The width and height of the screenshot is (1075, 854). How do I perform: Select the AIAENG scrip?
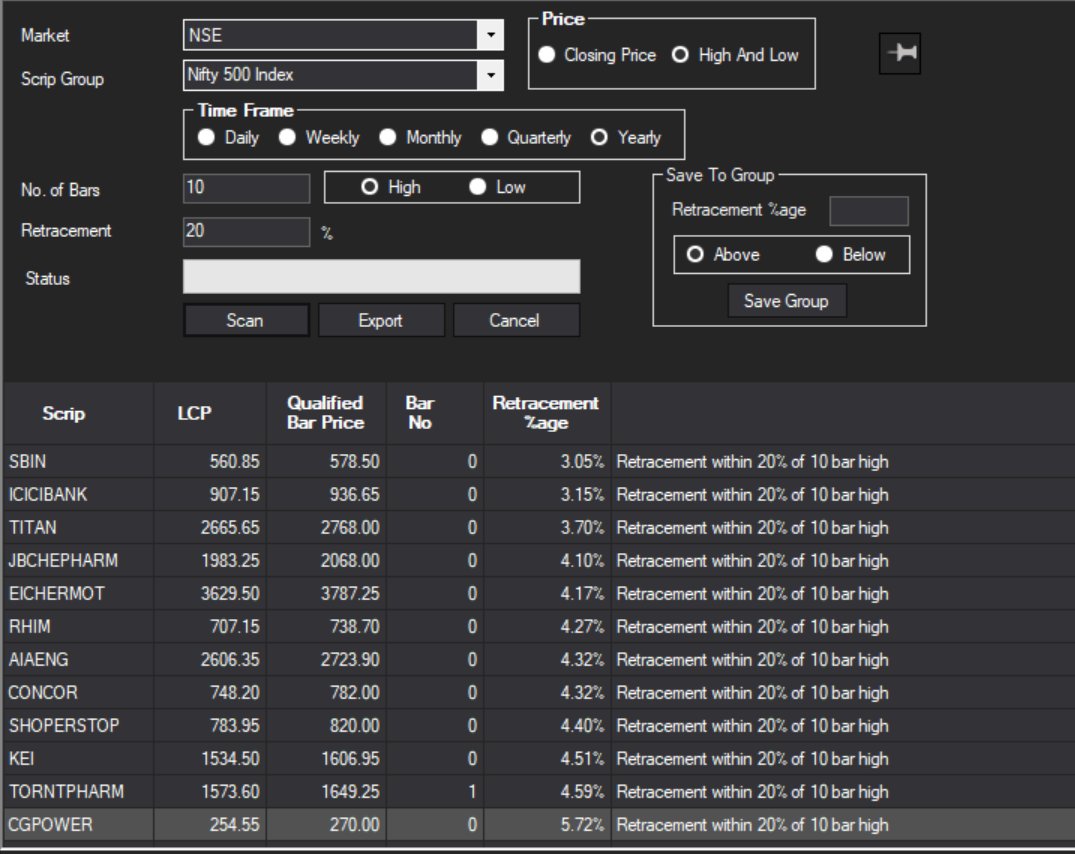click(x=38, y=659)
